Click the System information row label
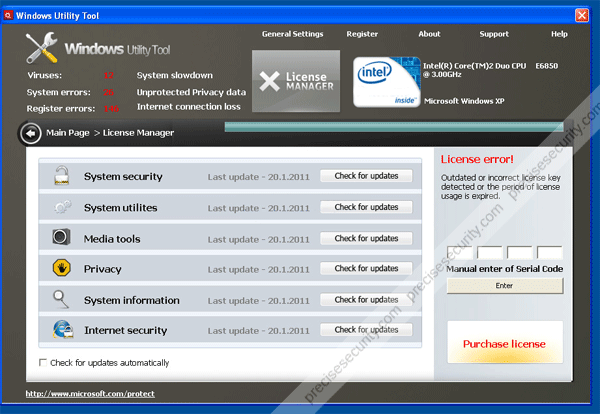This screenshot has height=414, width=600. 132,300
